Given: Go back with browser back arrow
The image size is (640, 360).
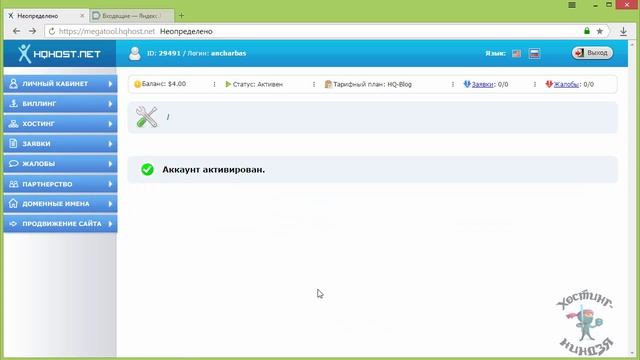Looking at the screenshot, I should 16,31.
